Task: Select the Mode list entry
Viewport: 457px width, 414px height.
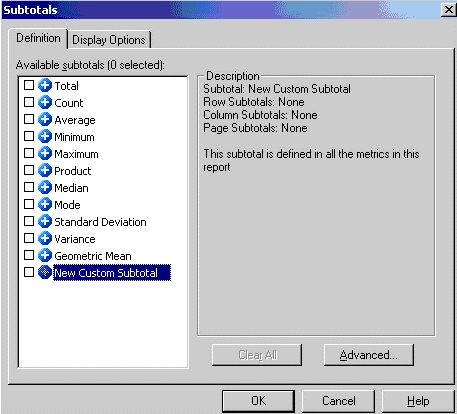Action: point(67,205)
